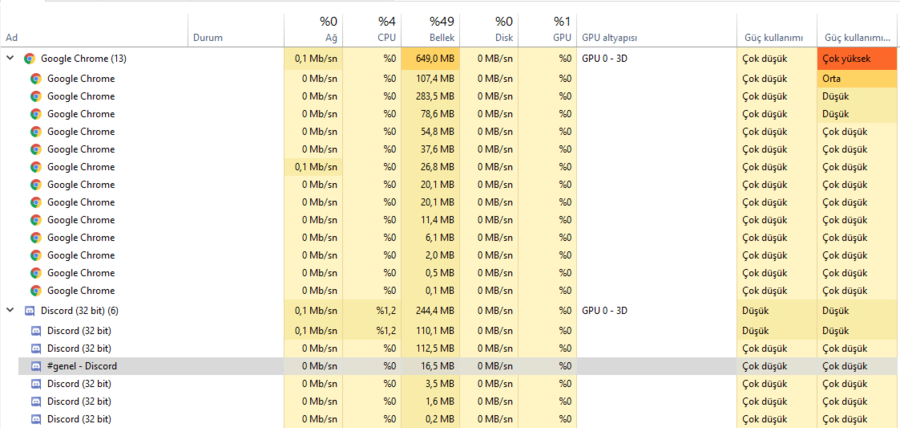
Task: Click the 37,6 MB memory cell
Action: 430,149
